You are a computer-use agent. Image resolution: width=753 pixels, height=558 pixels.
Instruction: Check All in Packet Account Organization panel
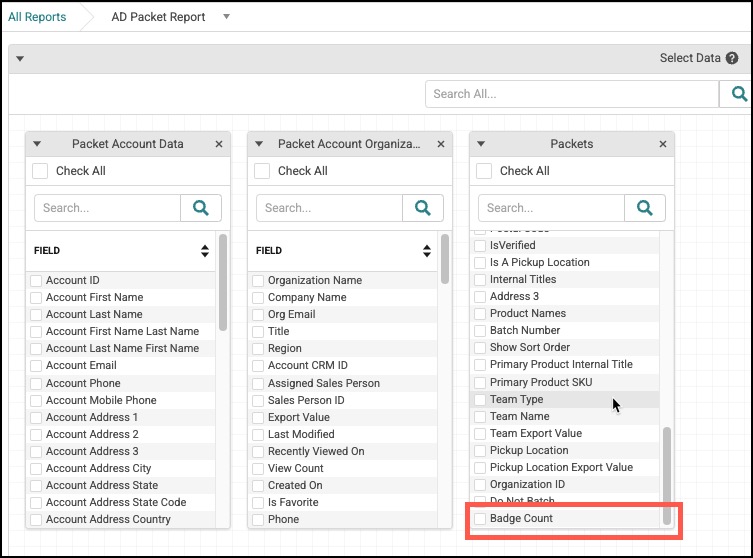(x=262, y=171)
